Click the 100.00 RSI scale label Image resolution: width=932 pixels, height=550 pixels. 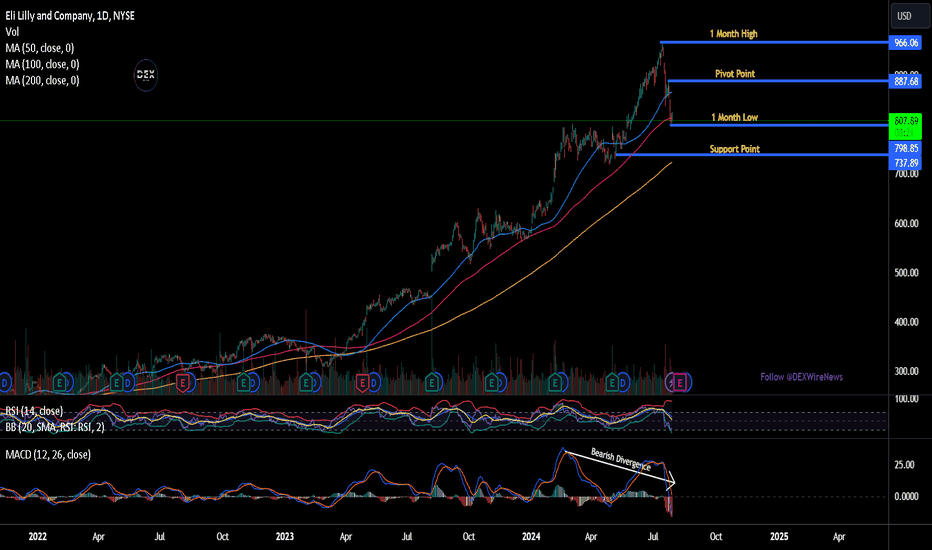tap(906, 398)
